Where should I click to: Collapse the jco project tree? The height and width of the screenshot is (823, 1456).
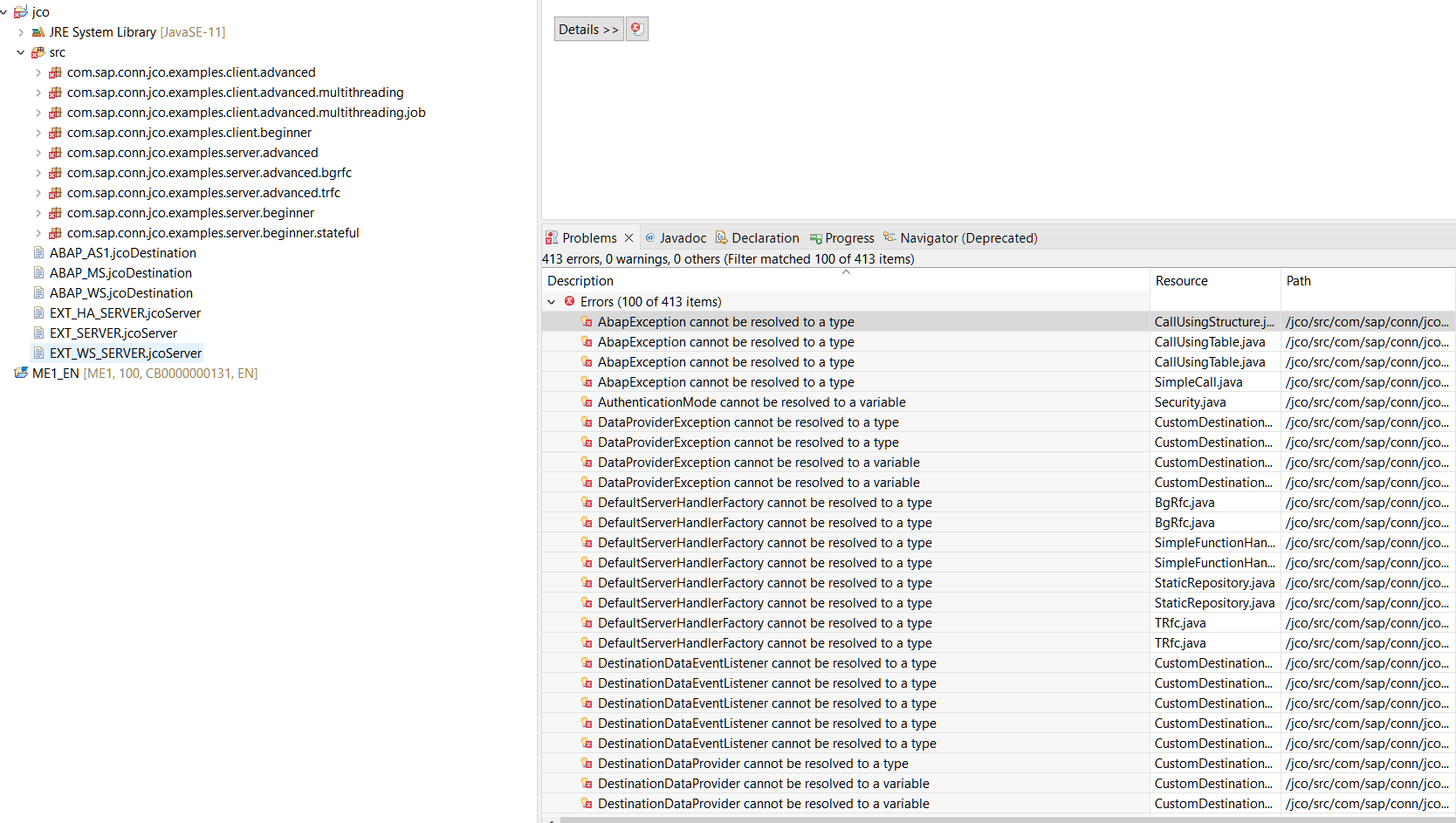5,11
